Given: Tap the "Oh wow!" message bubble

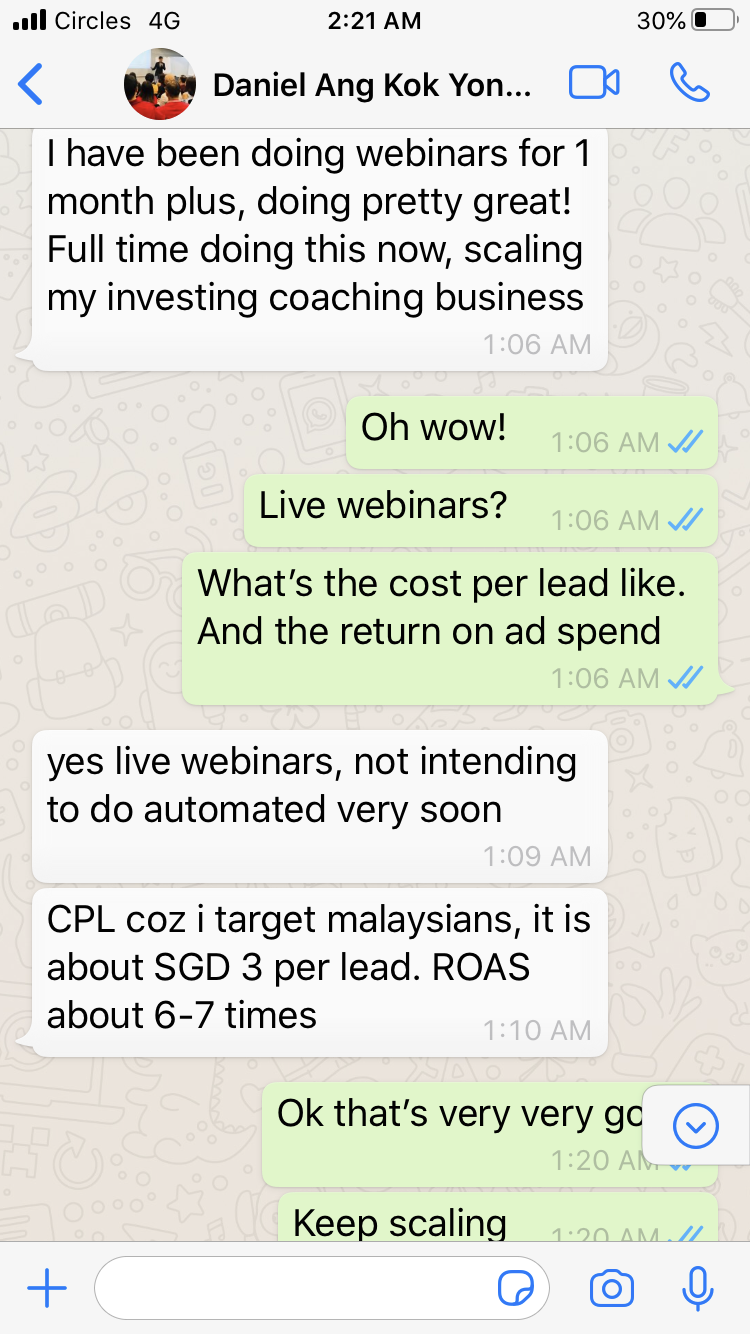Looking at the screenshot, I should click(532, 432).
